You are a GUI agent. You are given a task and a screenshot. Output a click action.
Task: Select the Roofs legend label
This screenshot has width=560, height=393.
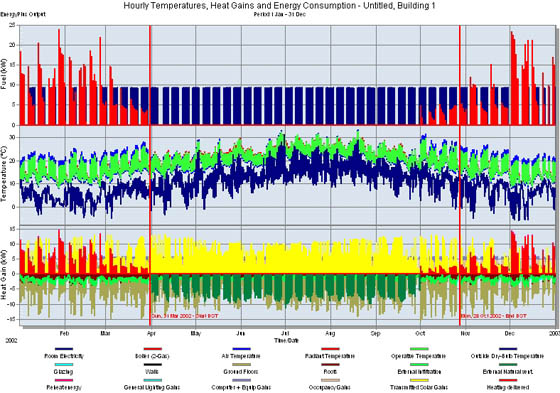pyautogui.click(x=330, y=372)
